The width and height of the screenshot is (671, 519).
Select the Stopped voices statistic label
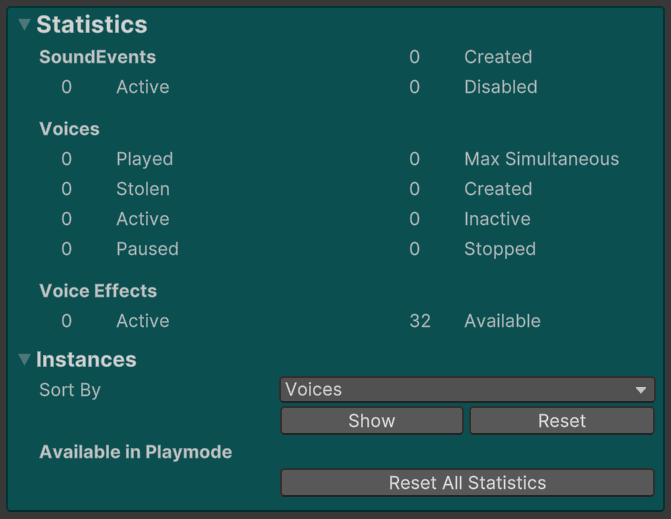499,249
